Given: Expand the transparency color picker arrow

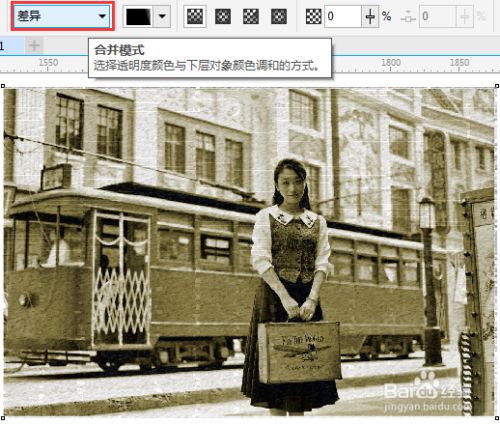Looking at the screenshot, I should [162, 16].
